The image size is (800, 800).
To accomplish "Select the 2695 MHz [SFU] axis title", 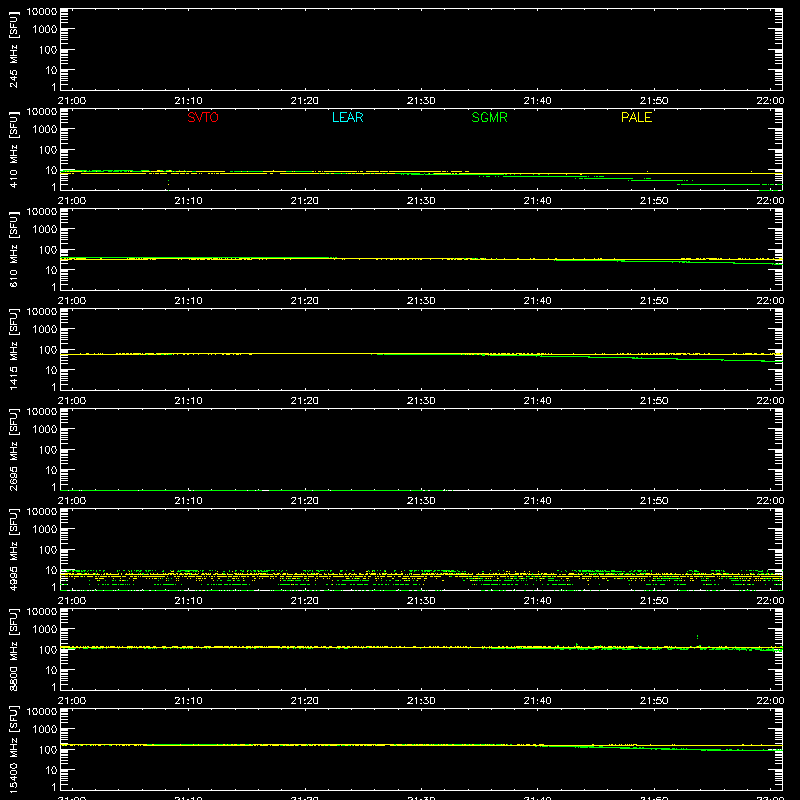I will (13, 450).
